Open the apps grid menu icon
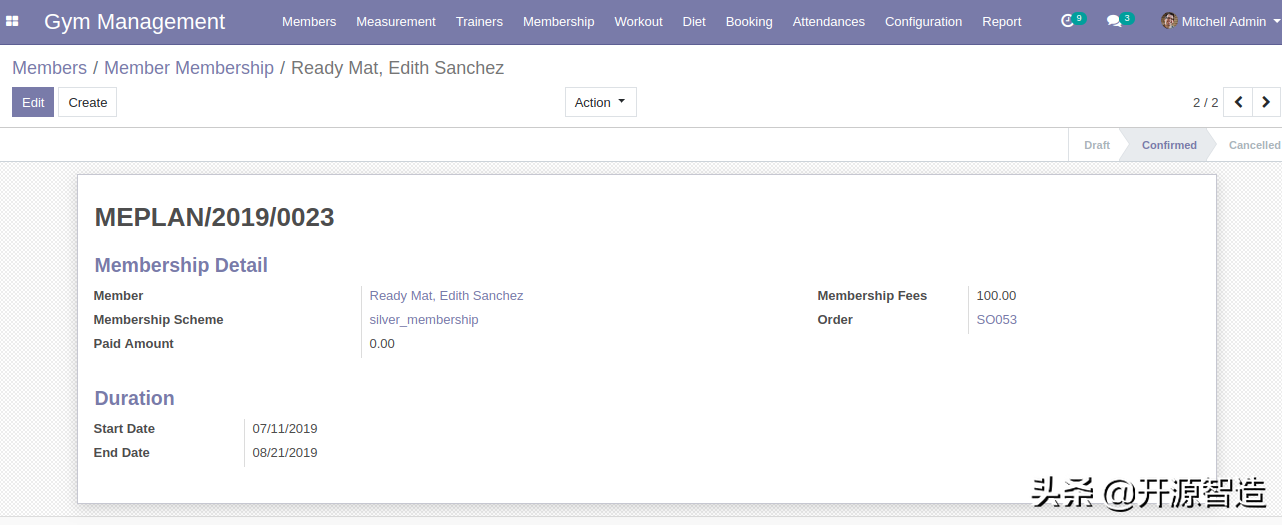The width and height of the screenshot is (1282, 525). [12, 21]
